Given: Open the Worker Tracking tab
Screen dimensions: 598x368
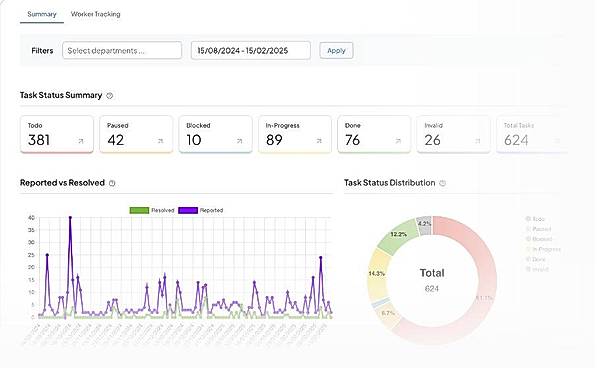Looking at the screenshot, I should [95, 14].
